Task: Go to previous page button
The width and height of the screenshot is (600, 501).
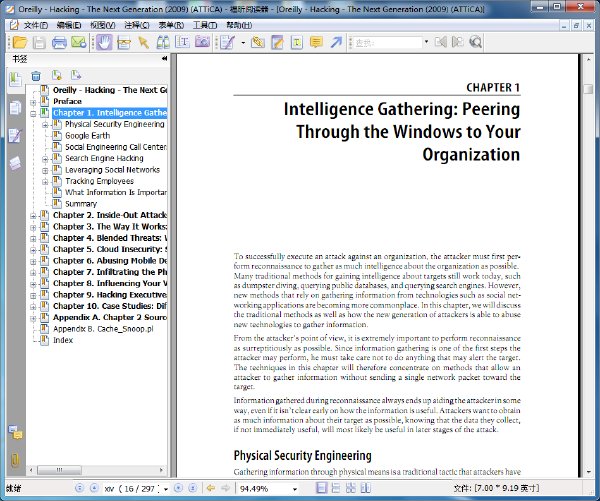Action: tap(94, 488)
